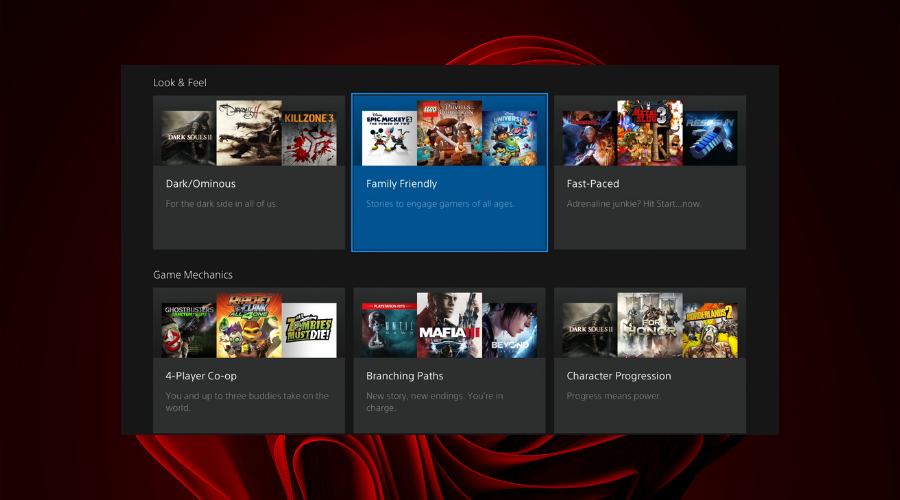The image size is (900, 500).
Task: Click 'Progress means power.' description
Action: coord(614,396)
